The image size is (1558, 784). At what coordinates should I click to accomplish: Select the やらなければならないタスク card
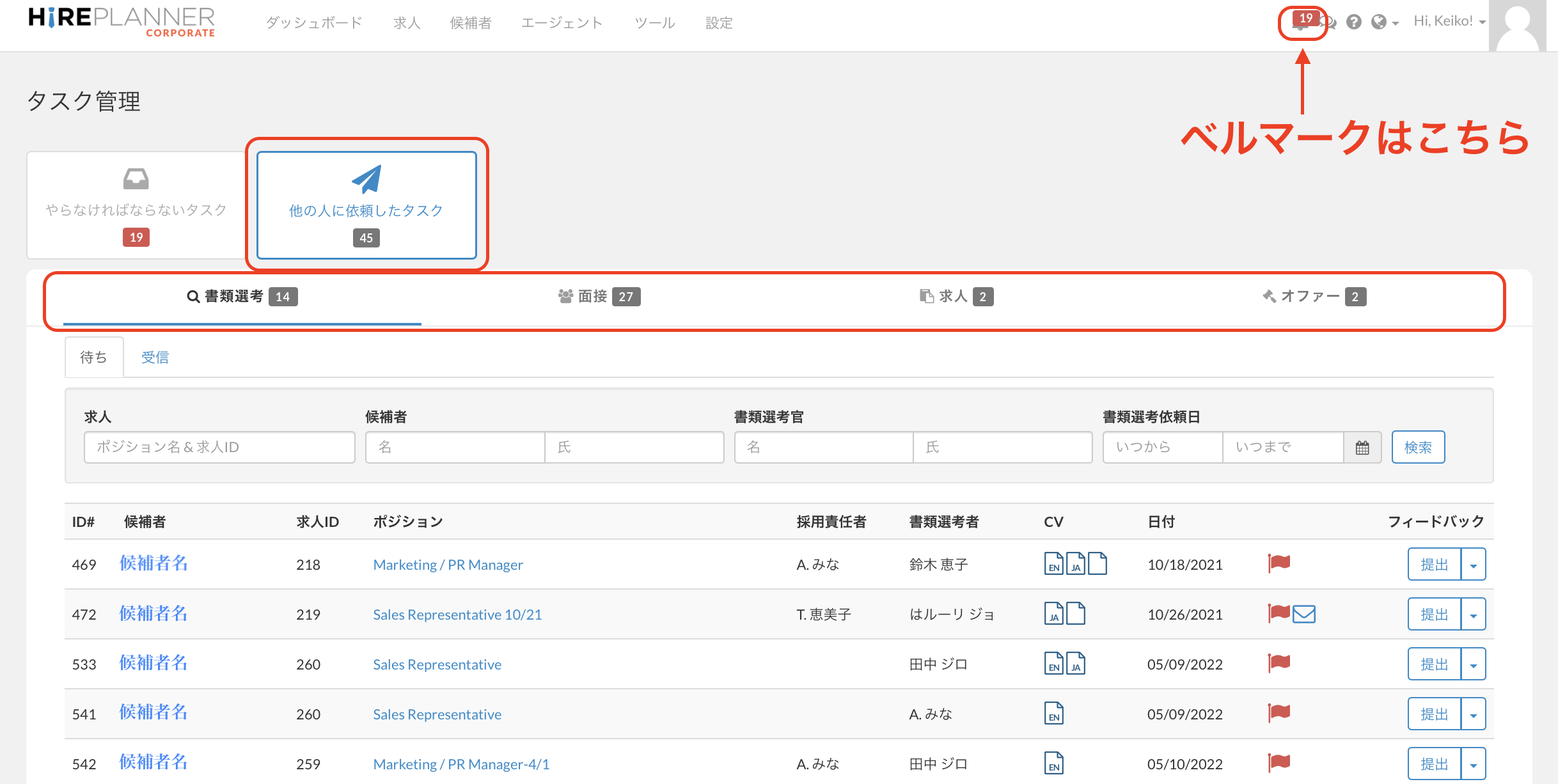136,205
